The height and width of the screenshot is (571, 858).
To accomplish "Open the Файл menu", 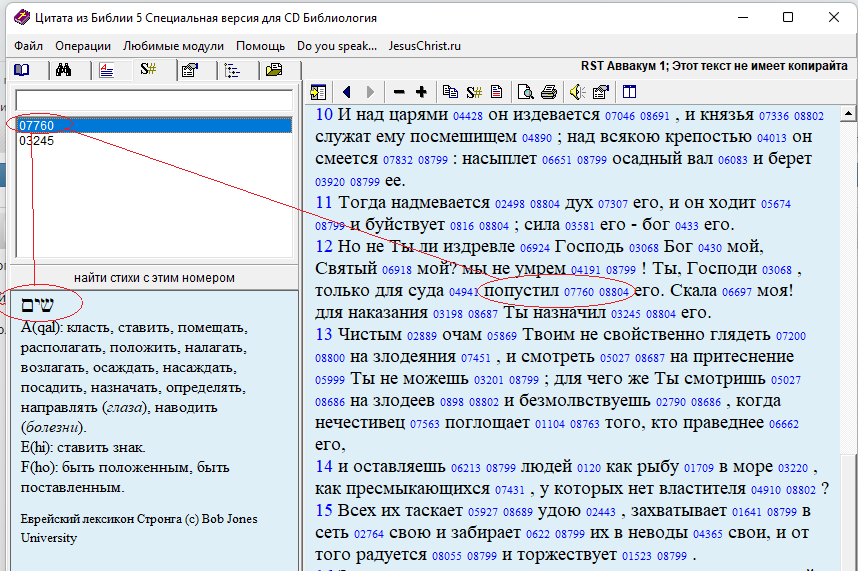I will pos(29,46).
